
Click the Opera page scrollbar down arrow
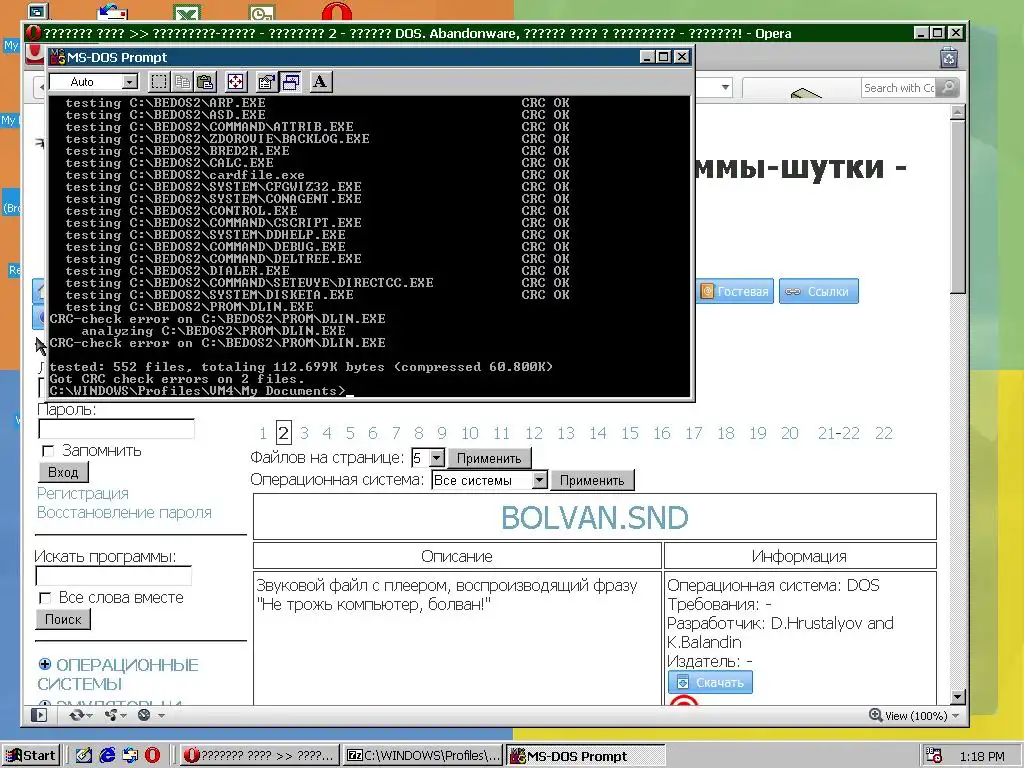(957, 697)
